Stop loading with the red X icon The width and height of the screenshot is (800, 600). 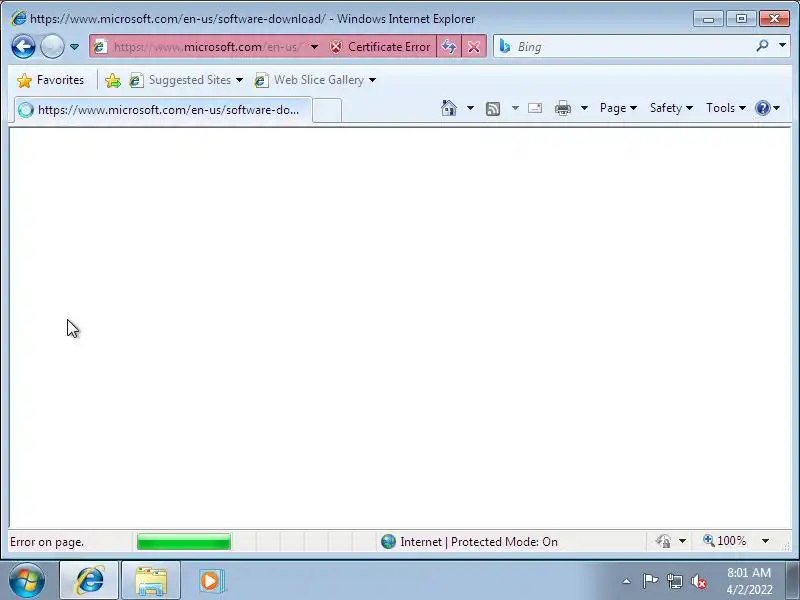(474, 47)
